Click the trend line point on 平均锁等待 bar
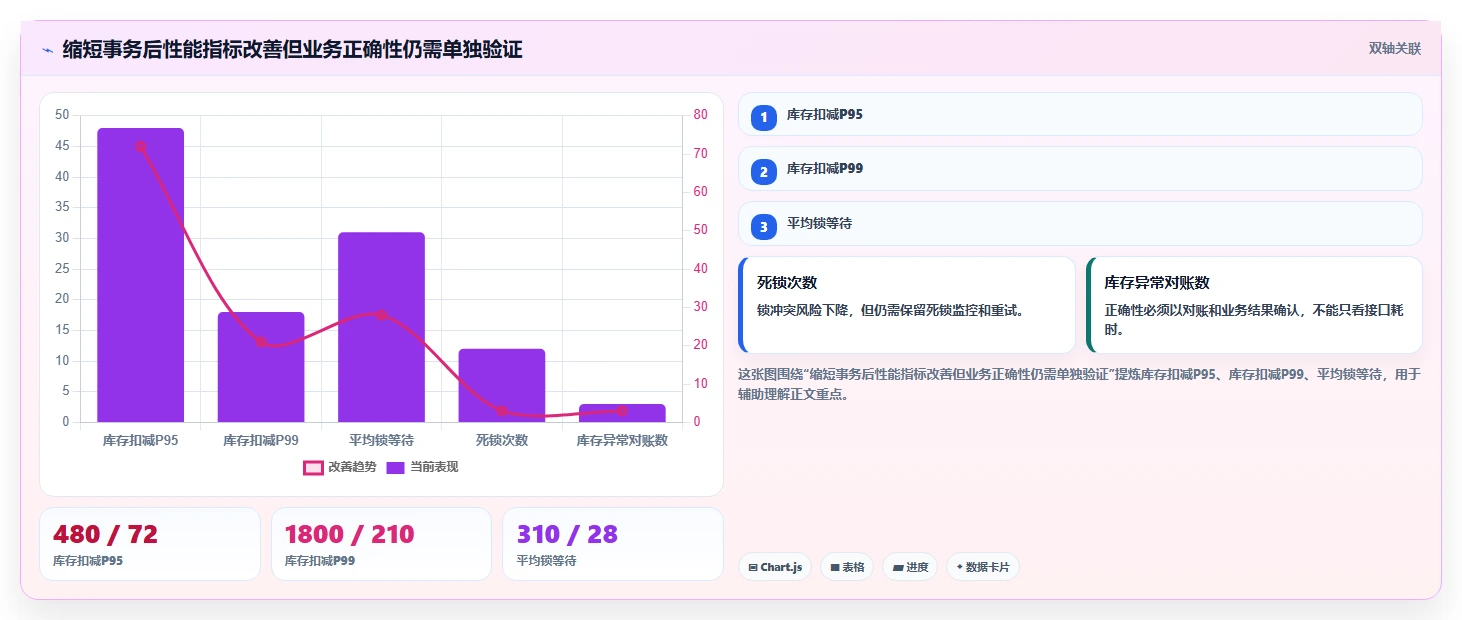The width and height of the screenshot is (1462, 620). 381,315
